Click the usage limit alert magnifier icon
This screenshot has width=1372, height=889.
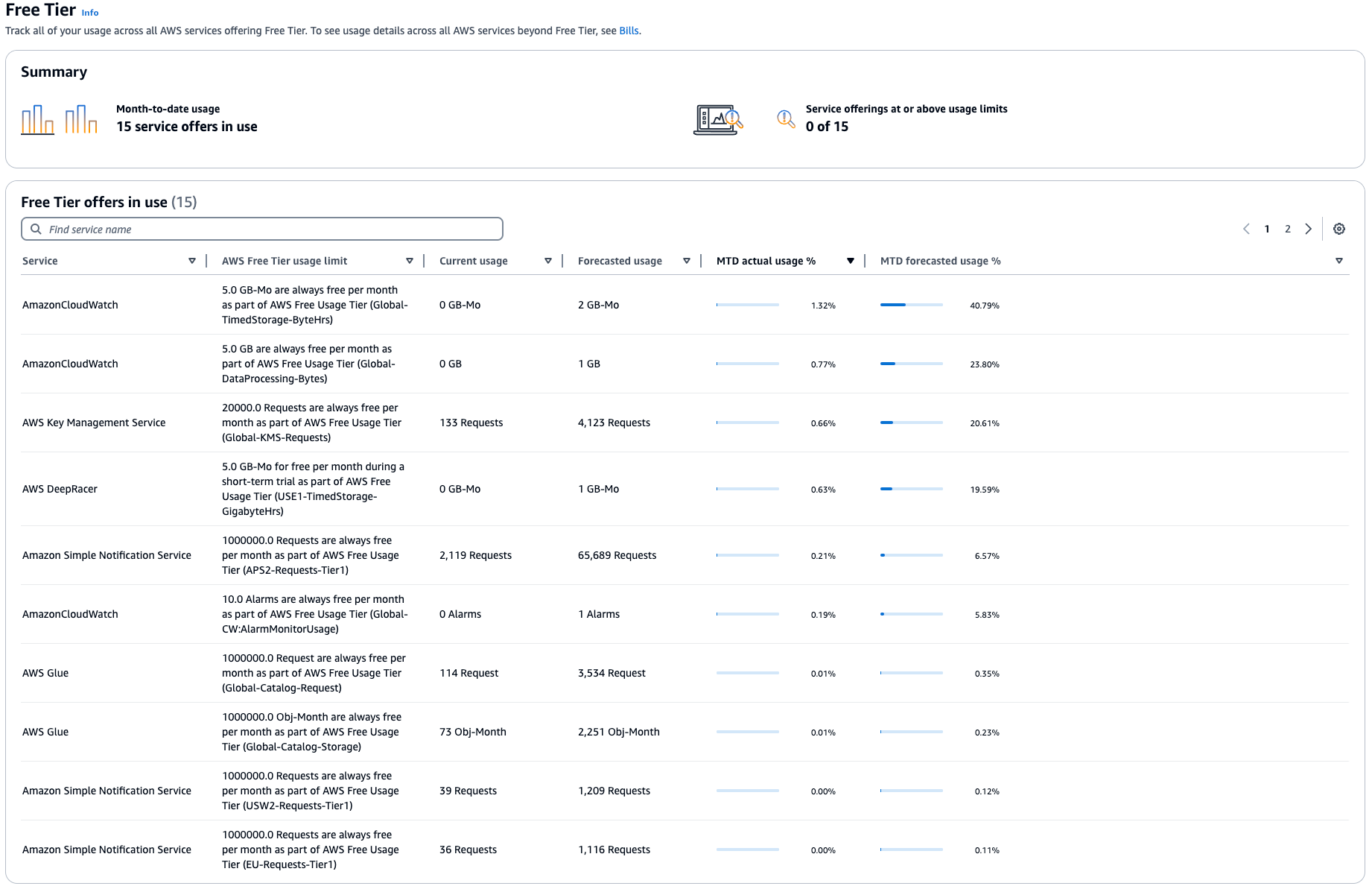coord(786,118)
